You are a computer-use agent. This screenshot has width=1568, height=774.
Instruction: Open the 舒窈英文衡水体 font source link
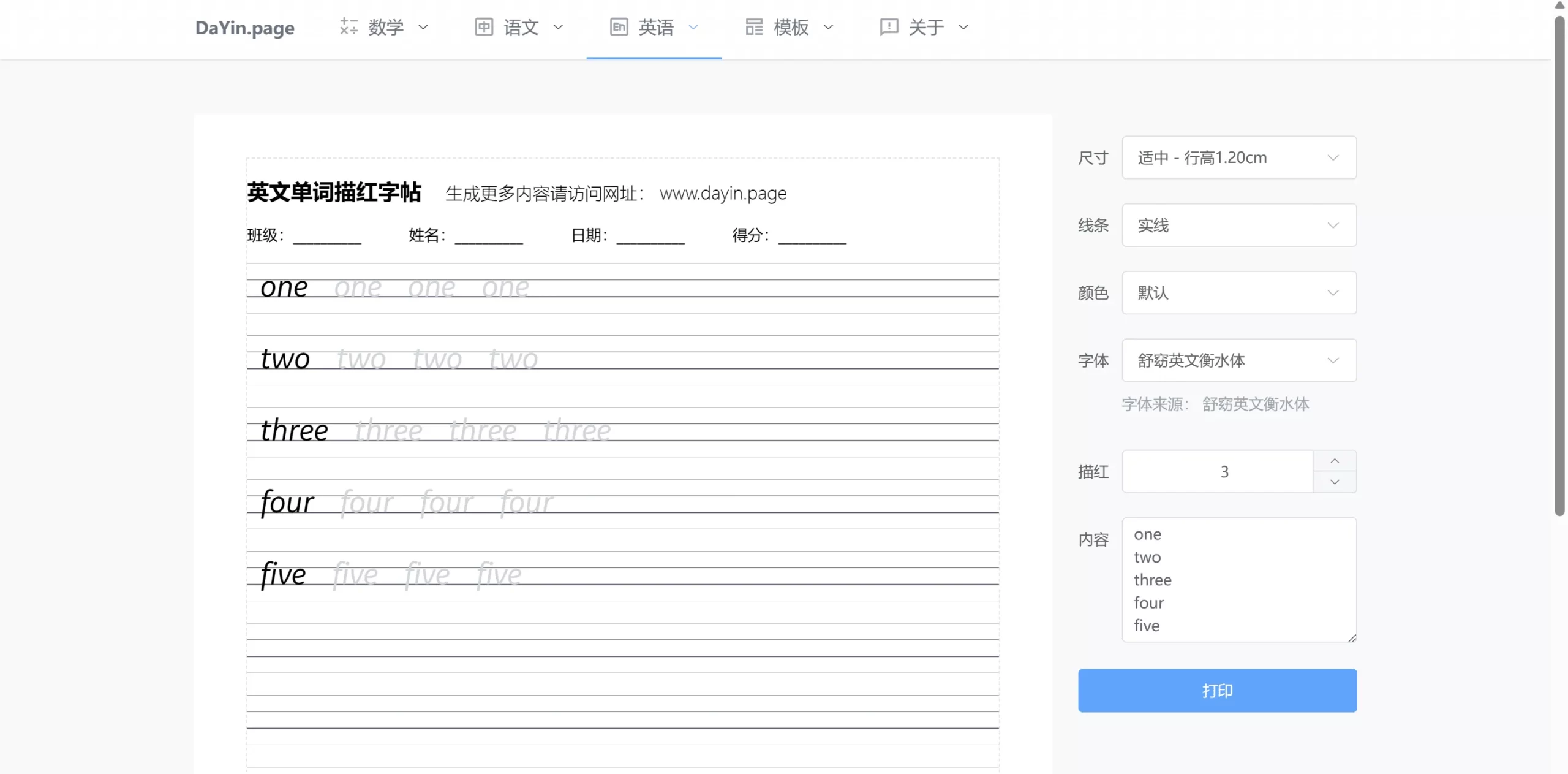coord(1256,404)
